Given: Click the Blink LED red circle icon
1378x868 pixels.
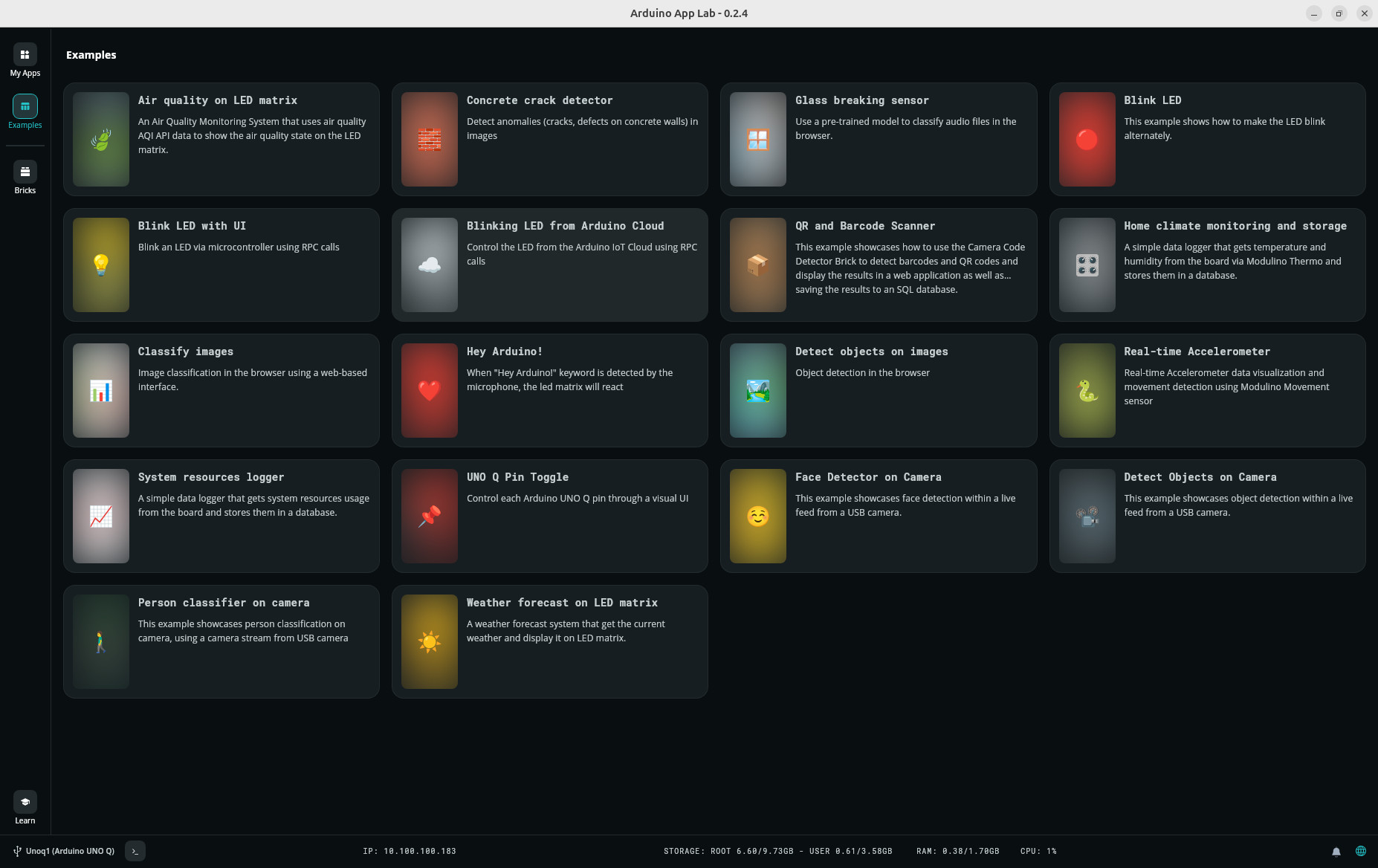Looking at the screenshot, I should click(x=1087, y=139).
